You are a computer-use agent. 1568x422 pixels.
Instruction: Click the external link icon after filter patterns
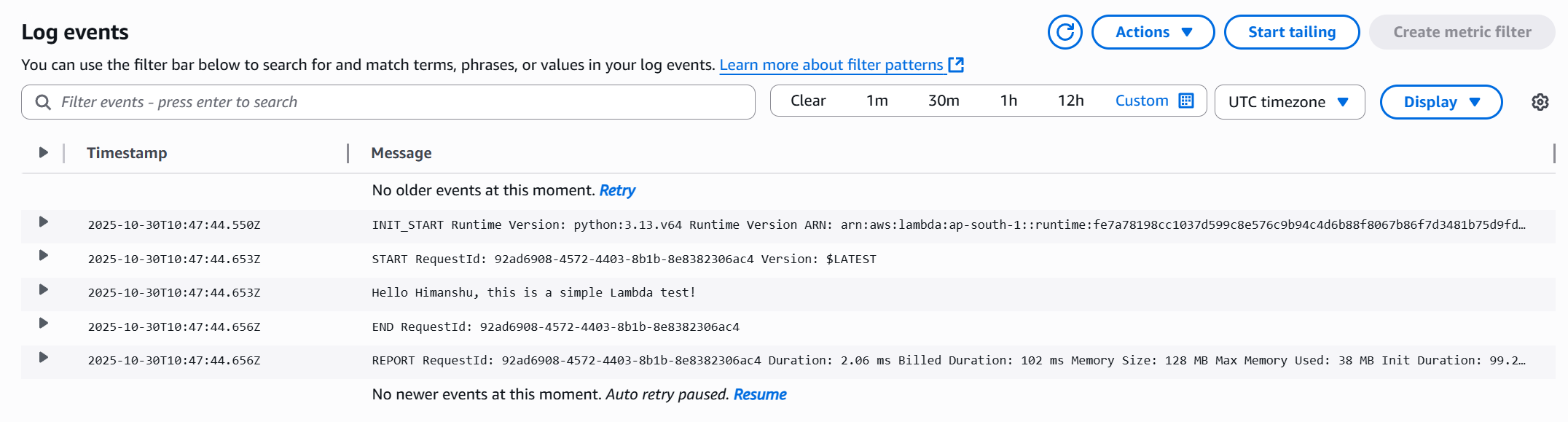point(956,65)
